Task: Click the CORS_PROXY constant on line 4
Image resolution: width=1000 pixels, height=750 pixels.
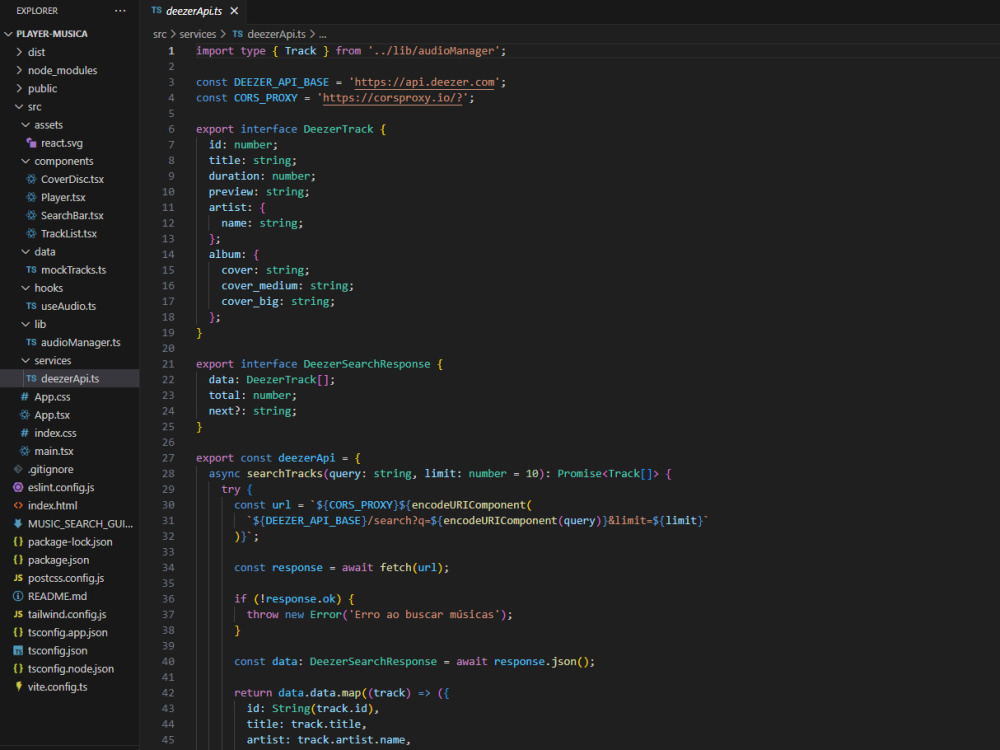Action: 265,98
